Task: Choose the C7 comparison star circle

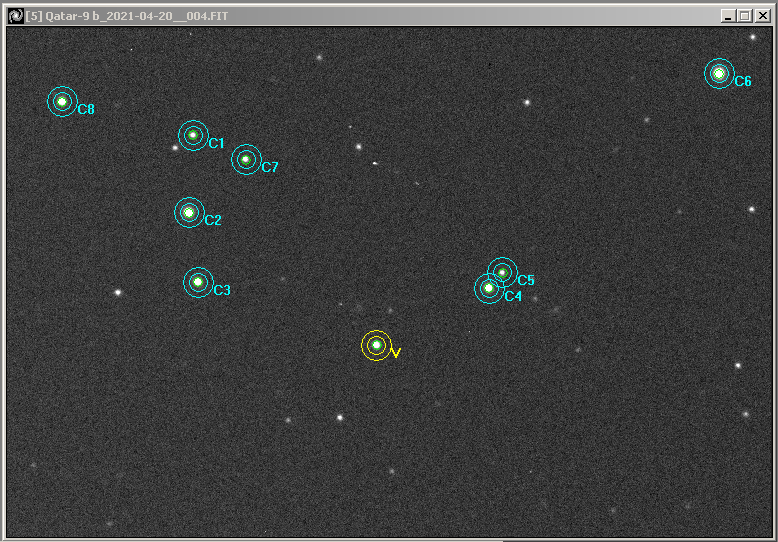Action: 246,159
